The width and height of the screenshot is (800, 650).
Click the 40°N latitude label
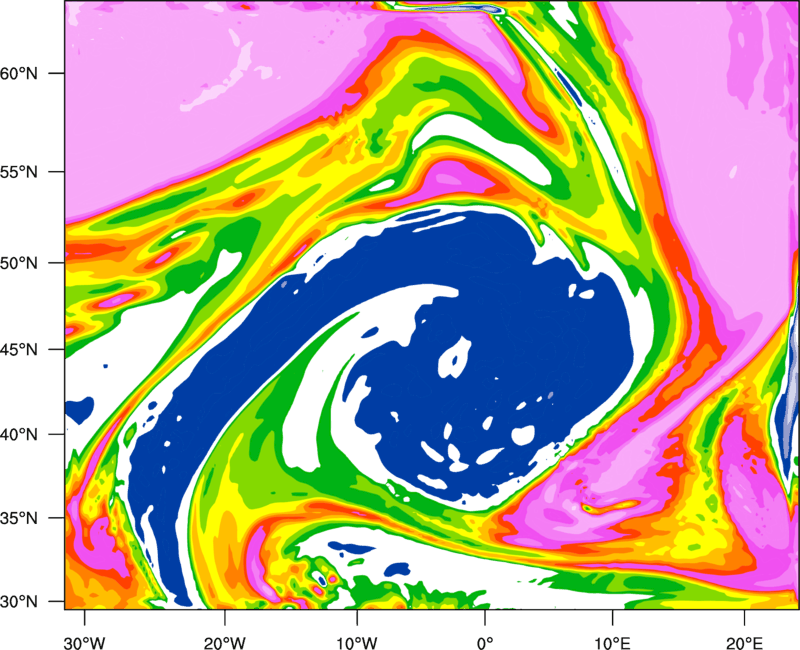[x=19, y=435]
